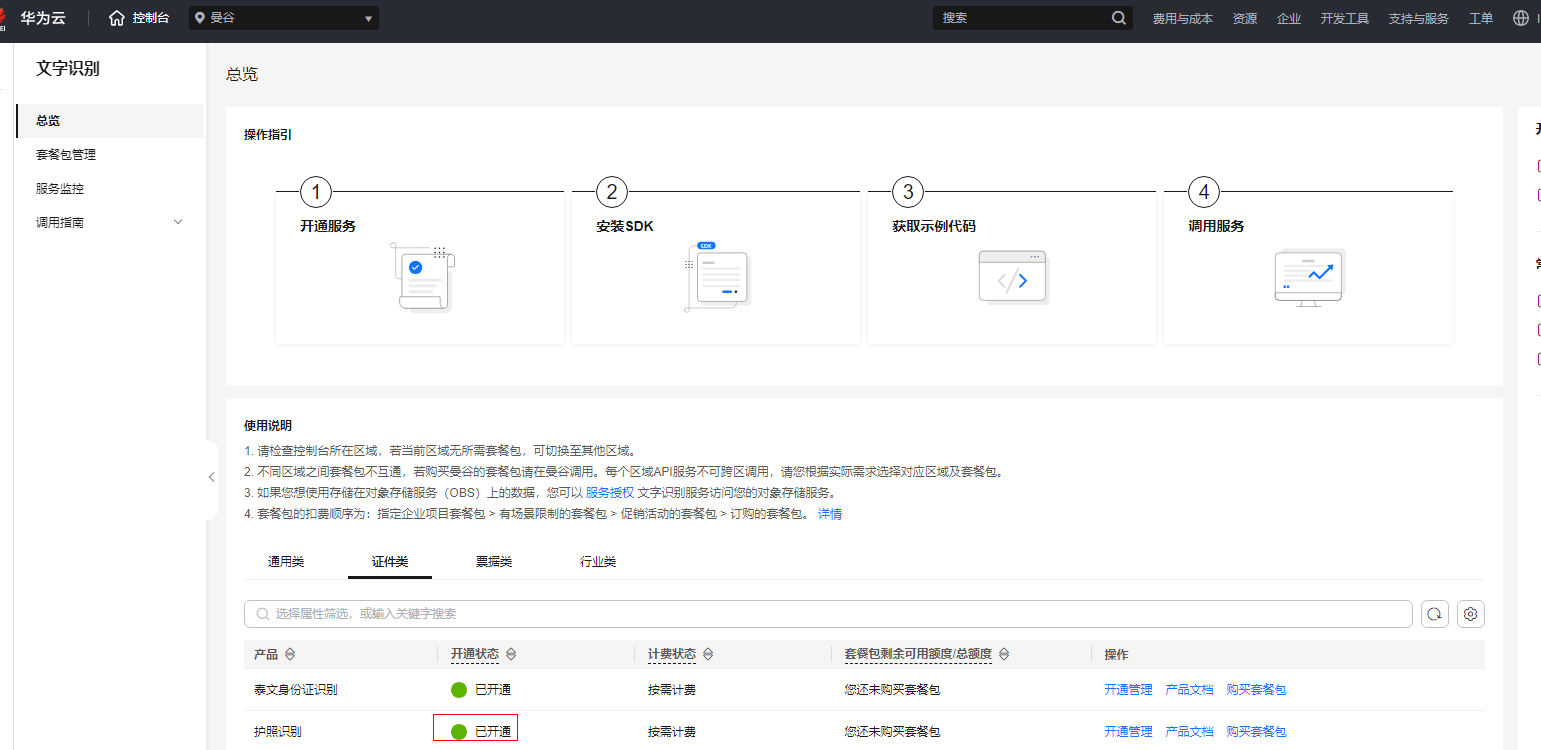This screenshot has width=1541, height=750.
Task: Open table column settings gear
Action: (x=1470, y=614)
